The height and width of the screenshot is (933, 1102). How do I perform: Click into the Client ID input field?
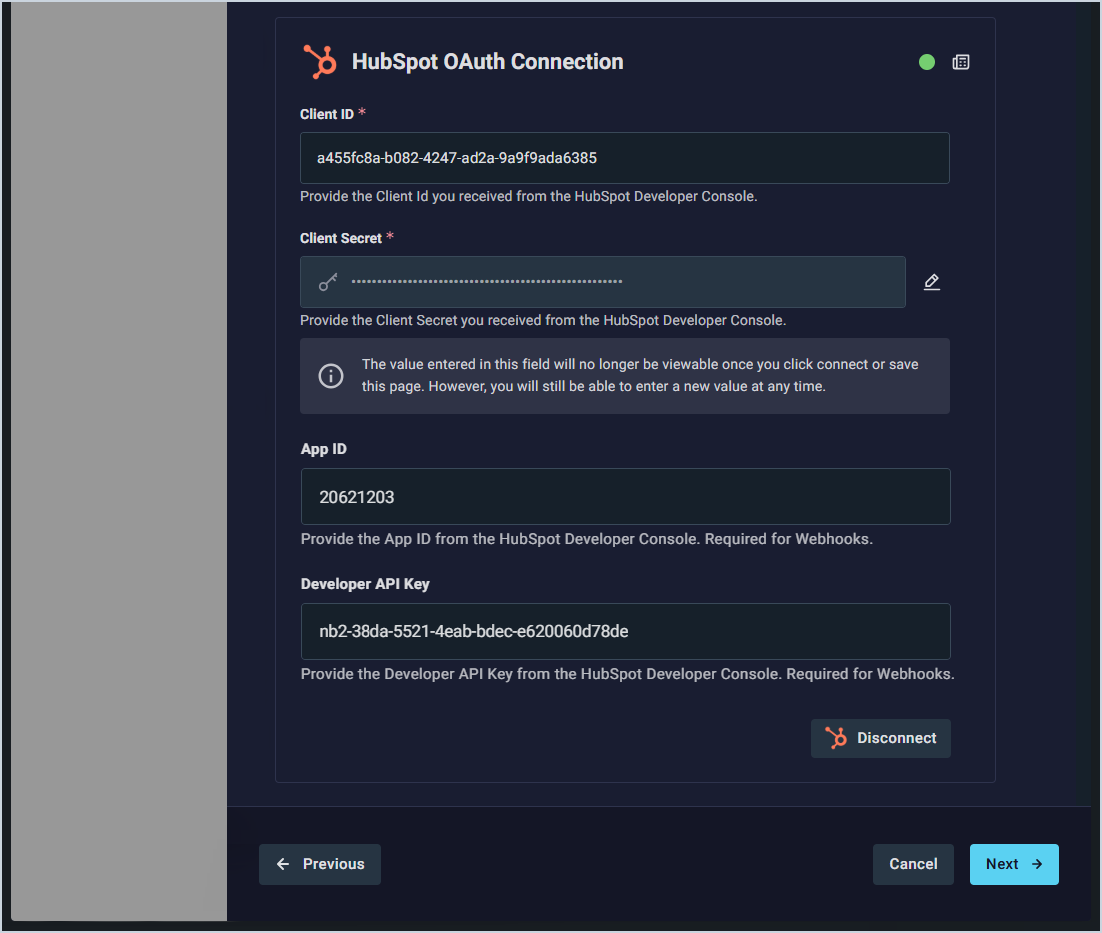(x=624, y=158)
